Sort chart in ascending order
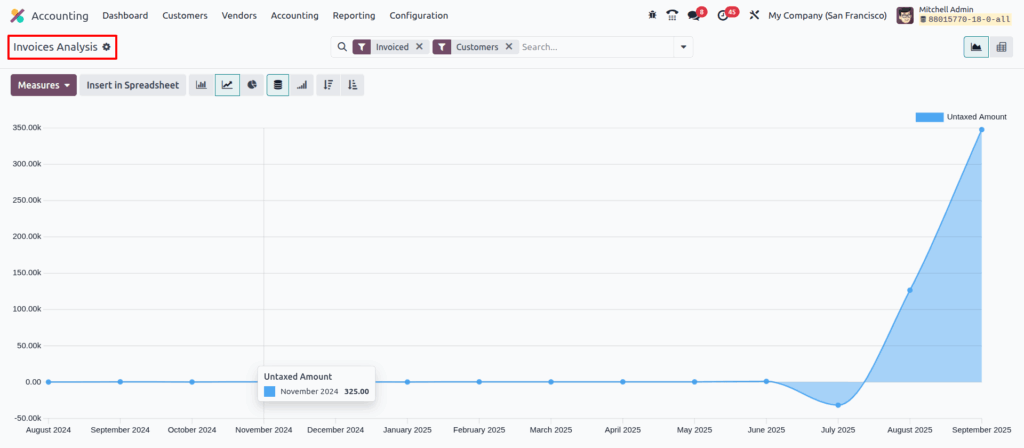The image size is (1024, 448). pos(353,85)
